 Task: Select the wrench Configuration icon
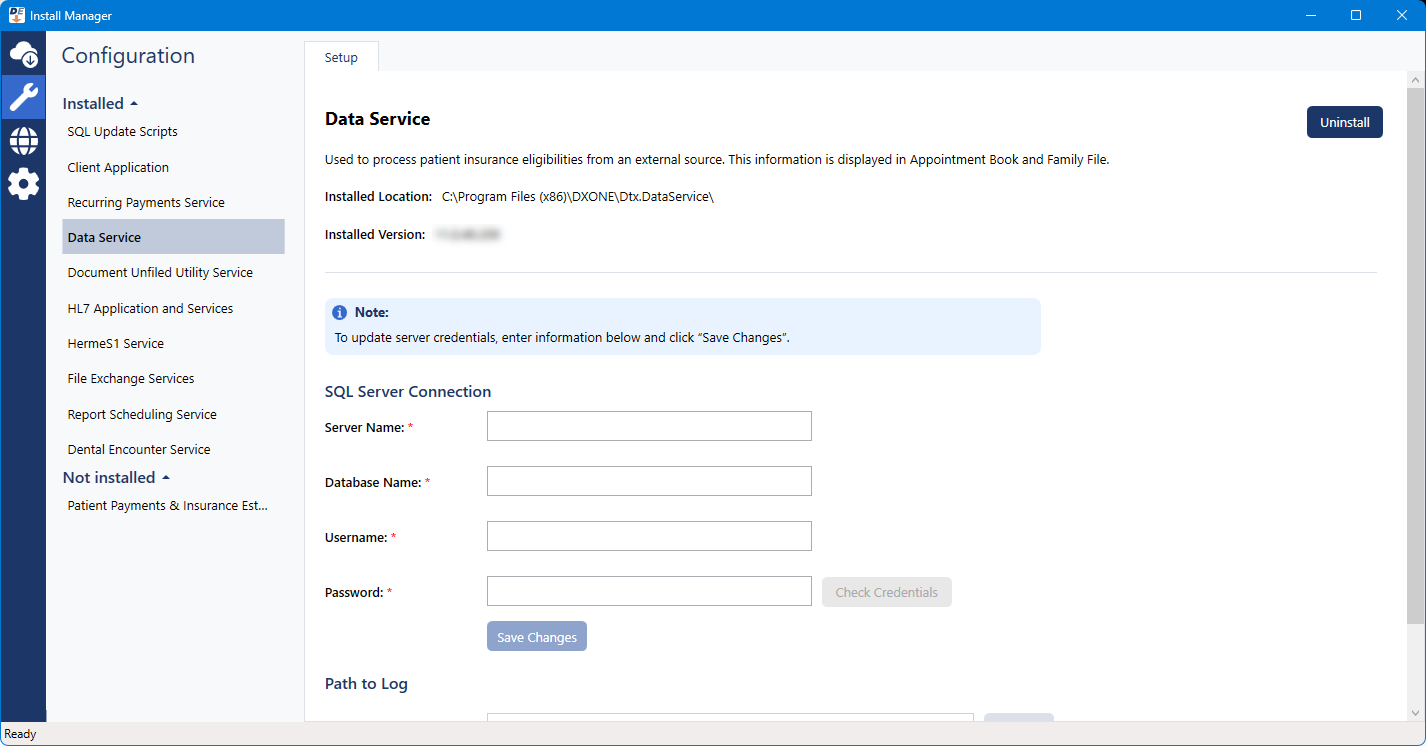click(23, 97)
